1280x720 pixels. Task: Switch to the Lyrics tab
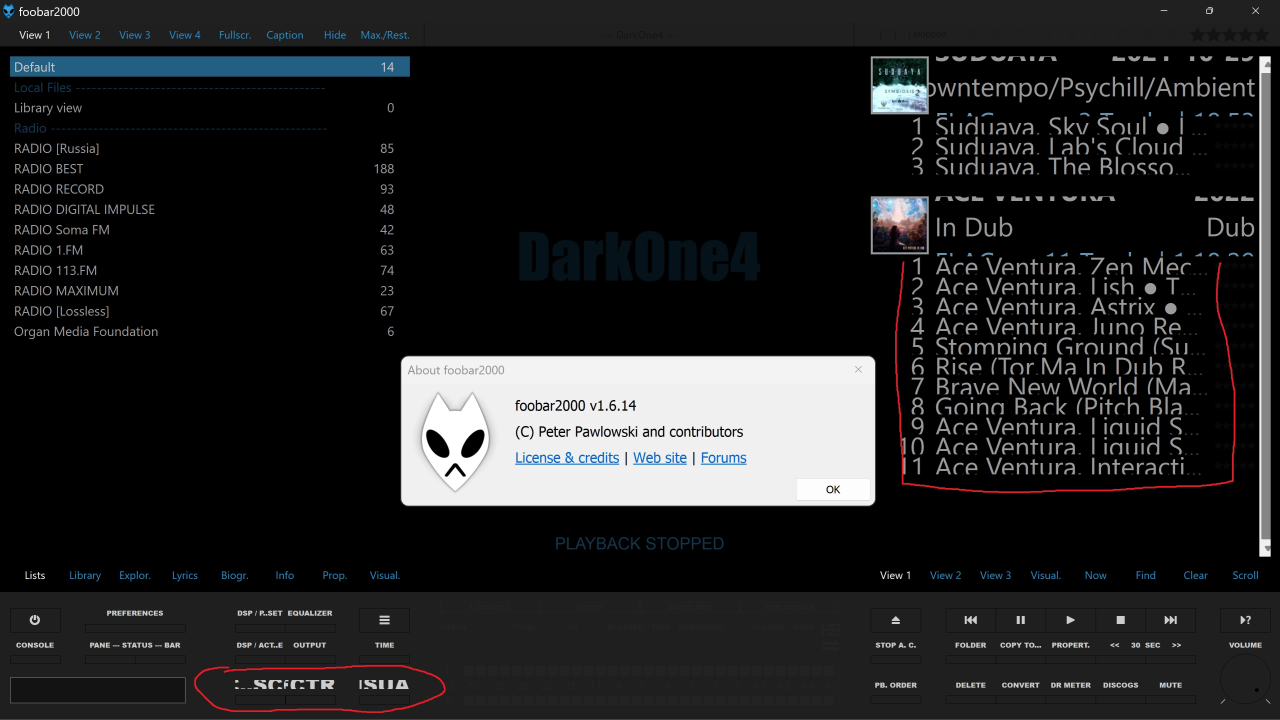tap(185, 576)
